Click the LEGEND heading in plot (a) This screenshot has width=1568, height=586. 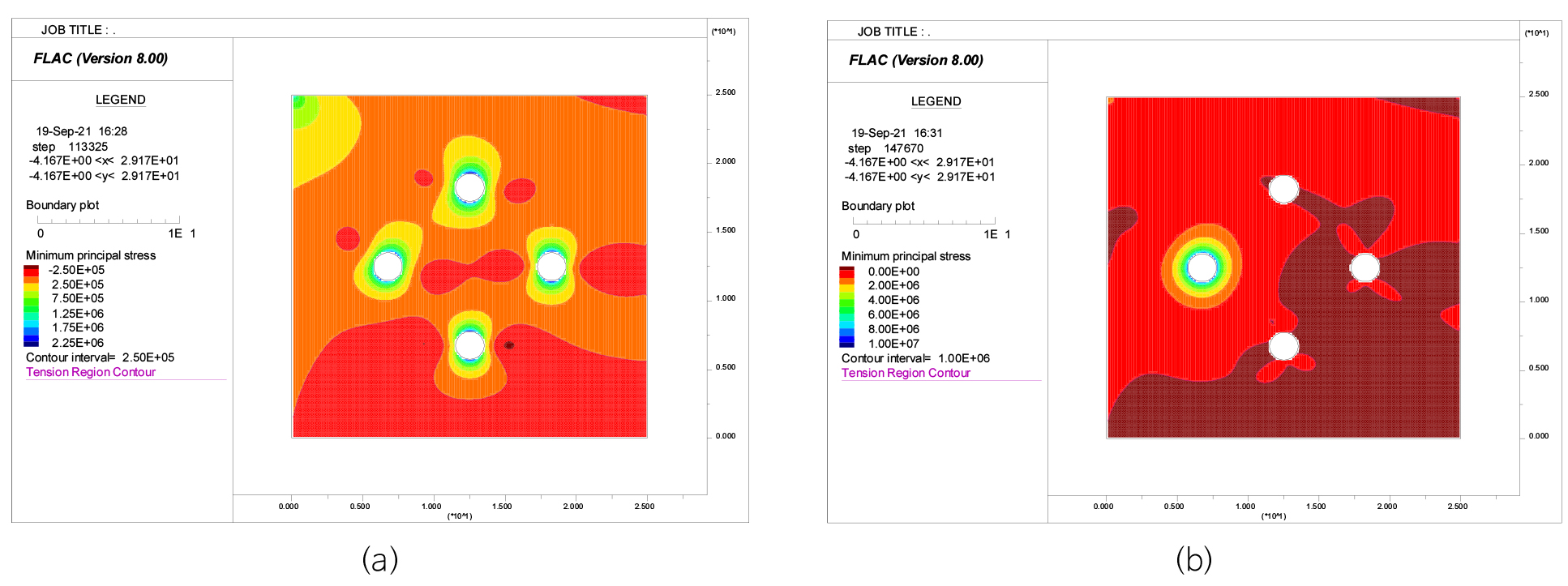pyautogui.click(x=121, y=100)
